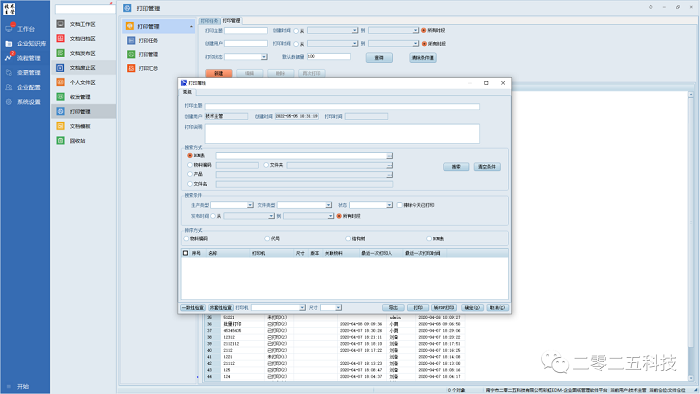This screenshot has height=394, width=700.
Task: Tick the 排除今天已打印 checkbox
Action: 400,205
